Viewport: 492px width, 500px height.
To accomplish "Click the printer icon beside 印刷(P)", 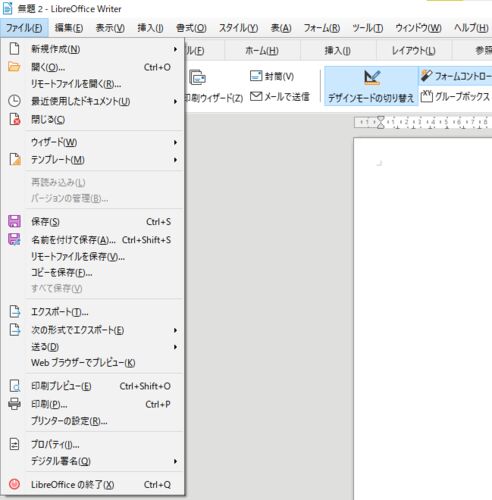I will coord(14,404).
